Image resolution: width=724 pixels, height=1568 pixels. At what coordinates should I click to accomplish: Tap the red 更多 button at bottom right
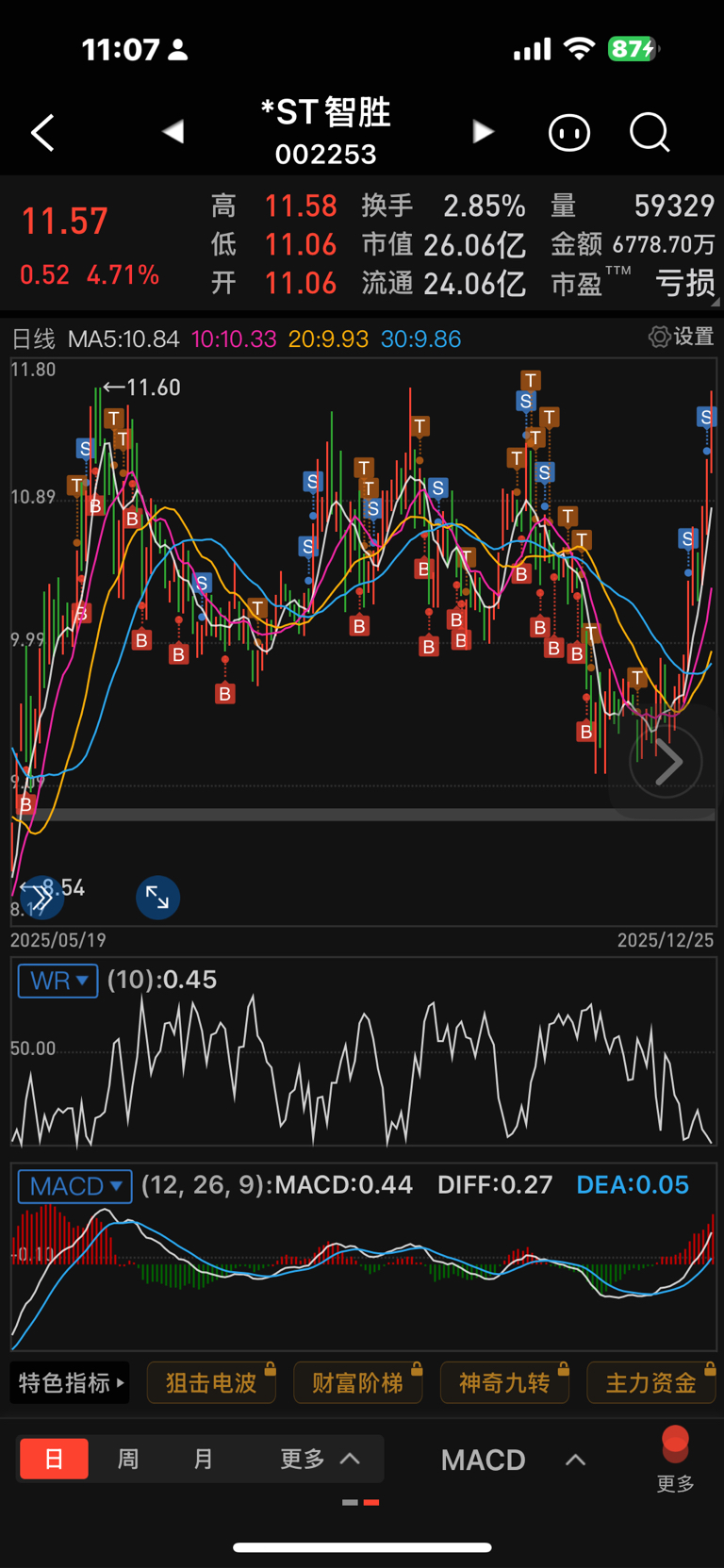pyautogui.click(x=675, y=1460)
